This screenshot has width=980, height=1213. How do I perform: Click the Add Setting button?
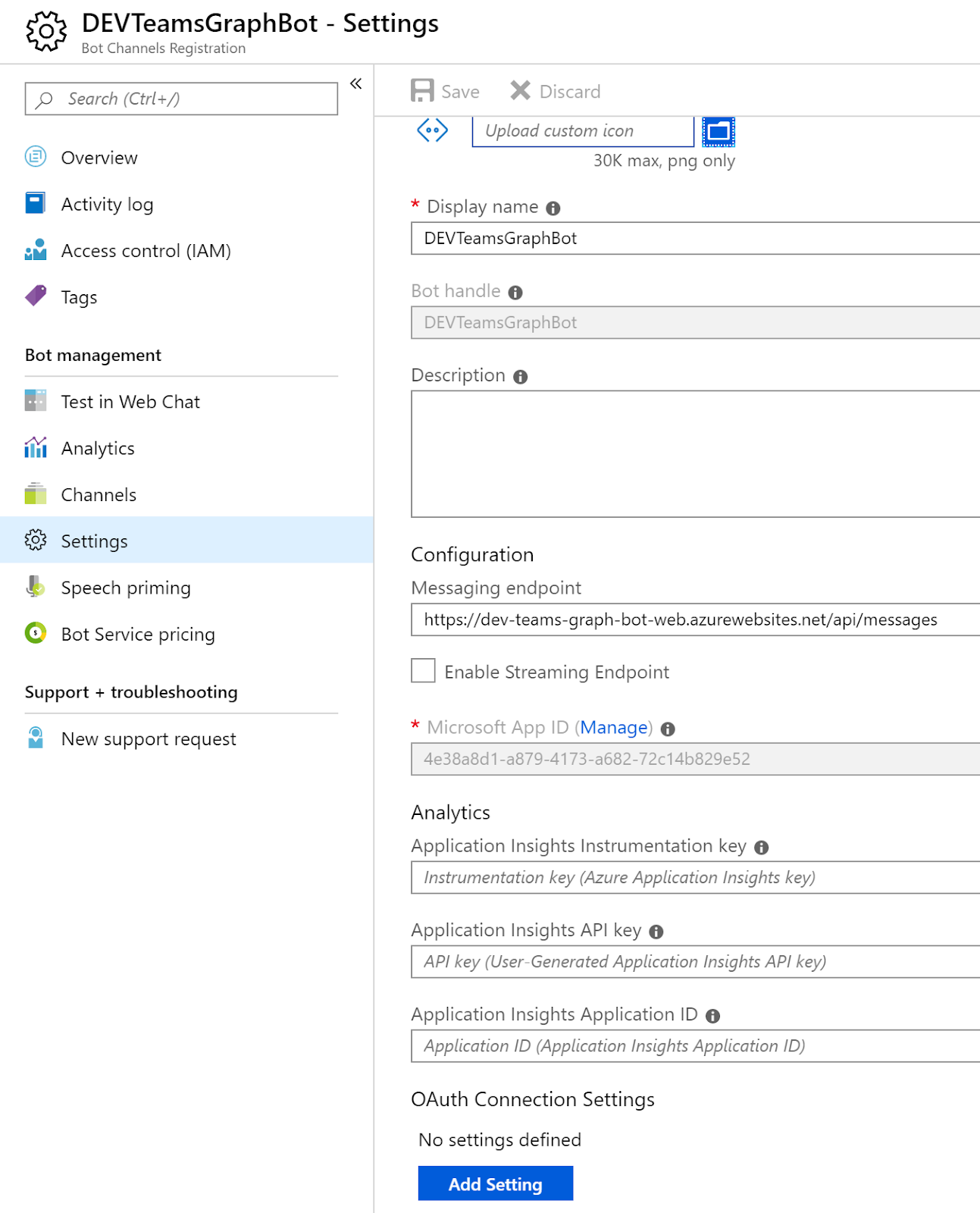[495, 1183]
